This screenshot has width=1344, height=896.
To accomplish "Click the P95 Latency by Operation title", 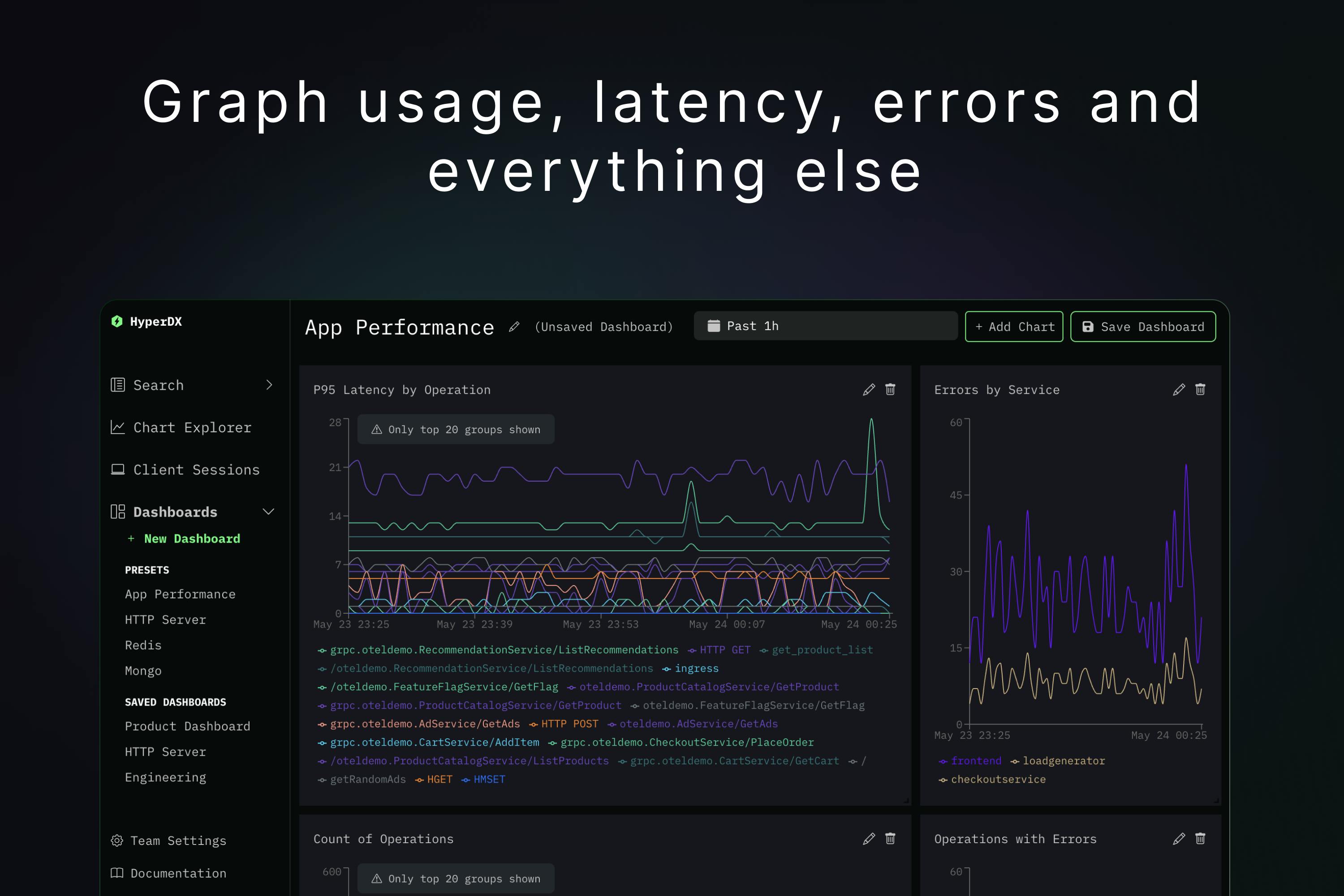I will coord(402,390).
